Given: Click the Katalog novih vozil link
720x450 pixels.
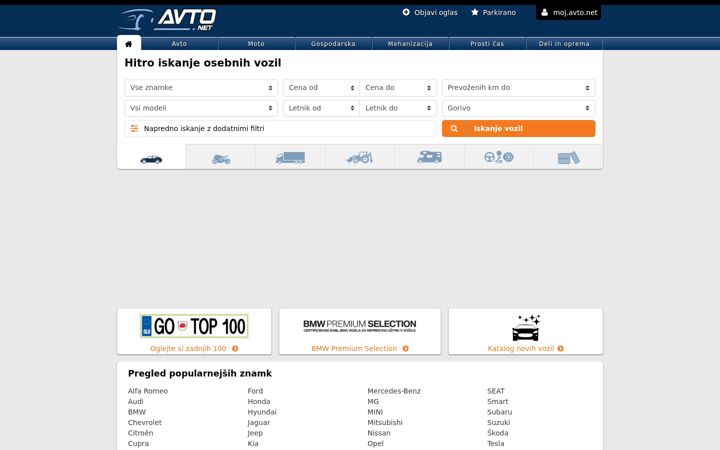Looking at the screenshot, I should click(x=521, y=349).
